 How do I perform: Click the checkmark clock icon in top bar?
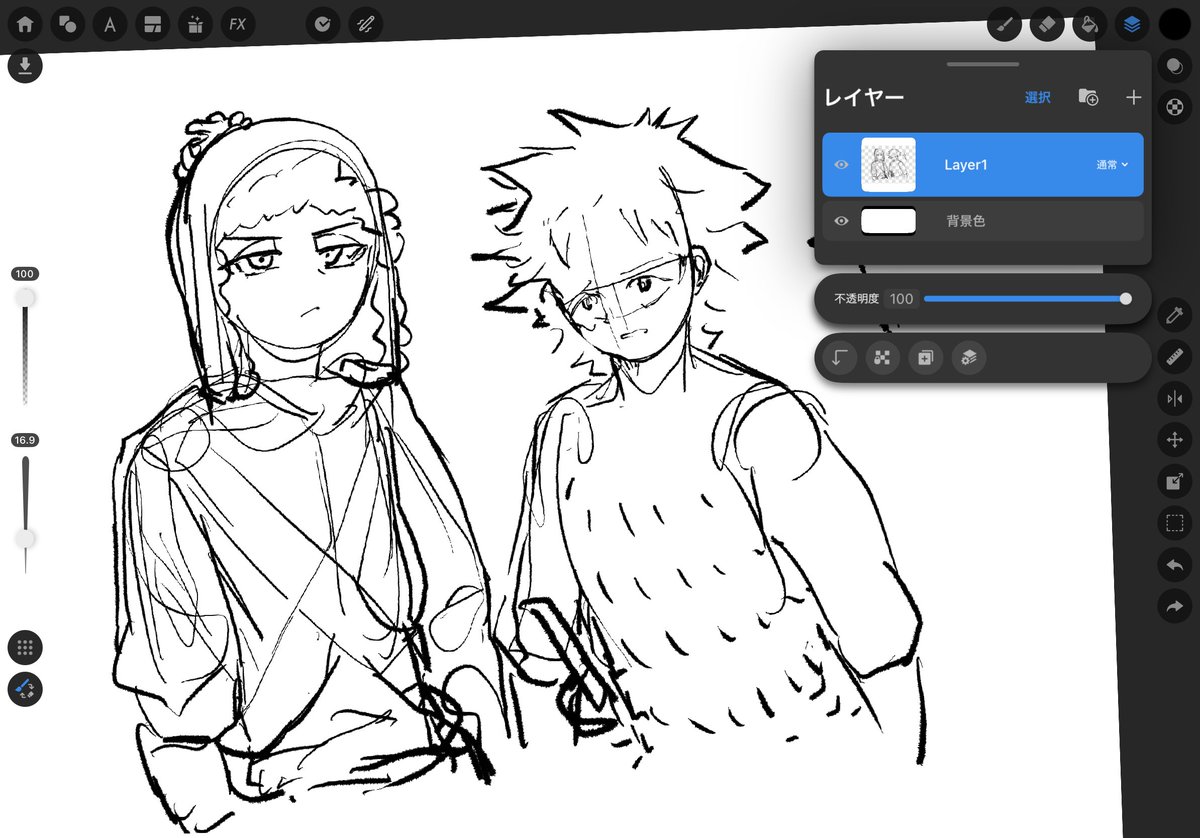[323, 23]
